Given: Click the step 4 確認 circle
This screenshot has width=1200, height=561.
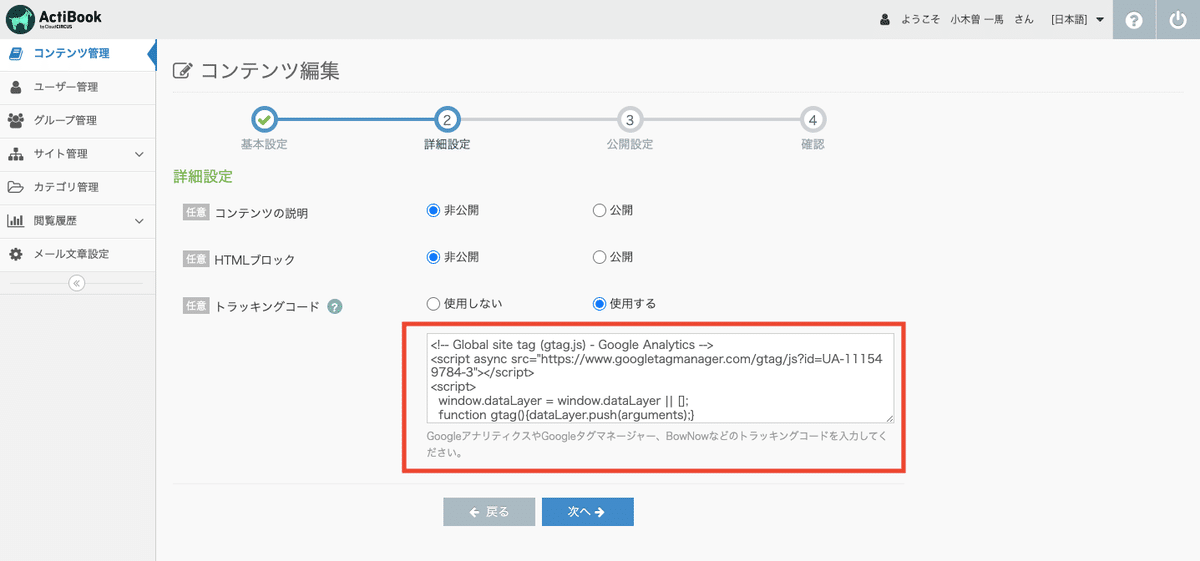Looking at the screenshot, I should 813,120.
